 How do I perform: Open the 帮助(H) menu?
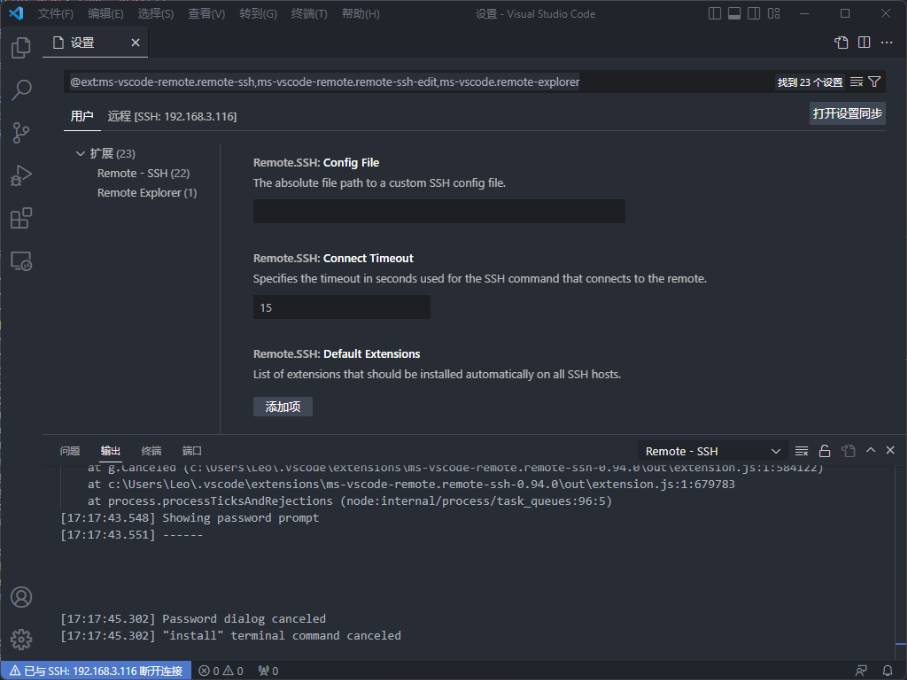coord(360,14)
